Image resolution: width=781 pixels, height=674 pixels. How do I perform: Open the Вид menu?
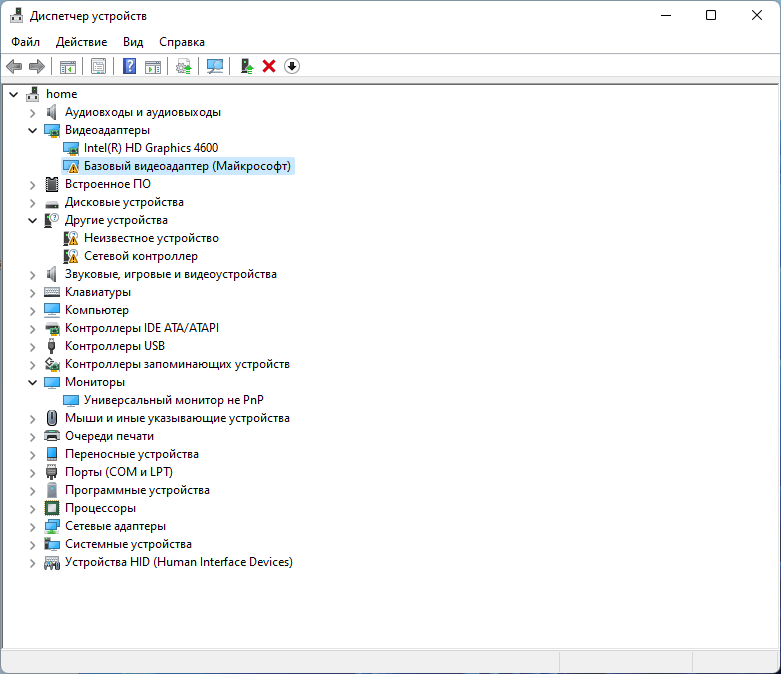pos(133,42)
